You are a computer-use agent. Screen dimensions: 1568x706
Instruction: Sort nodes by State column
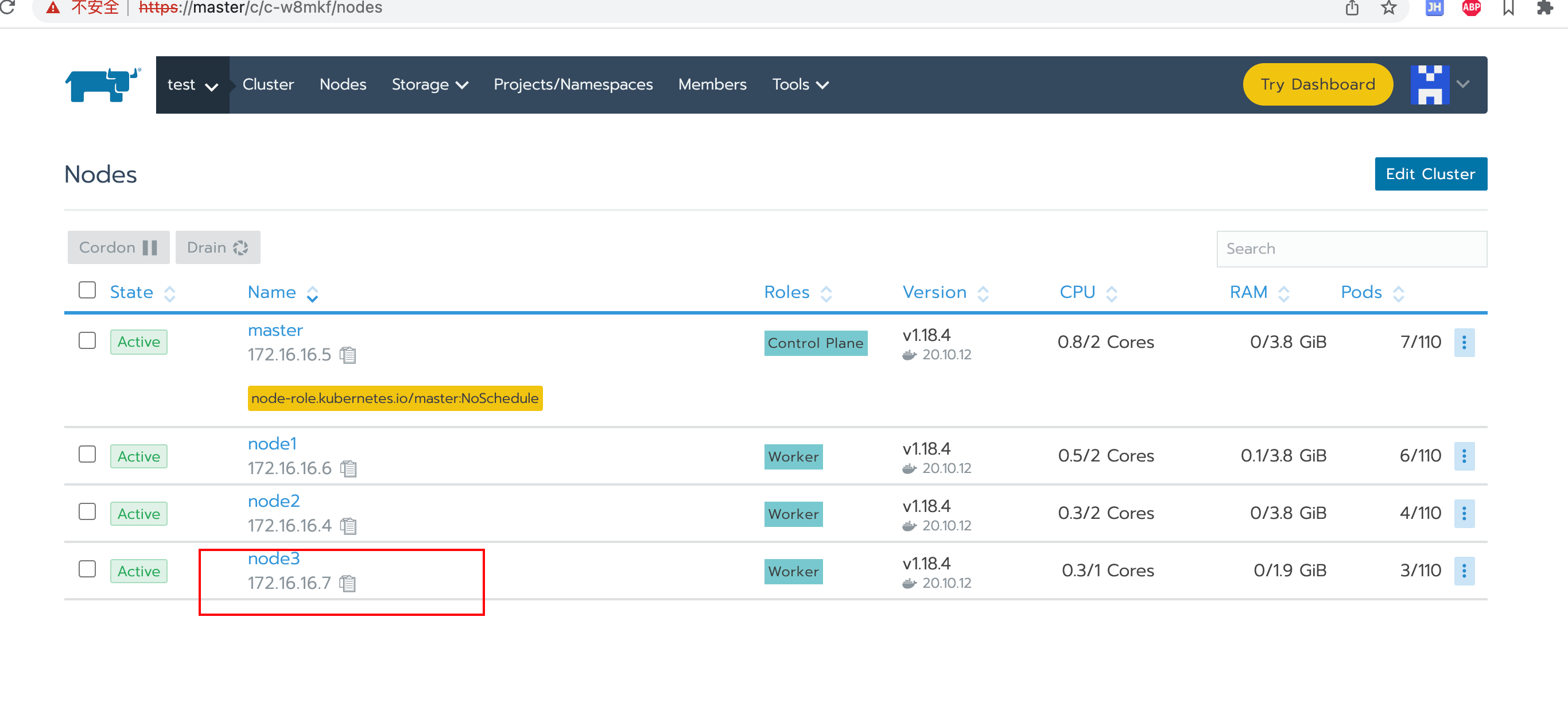(142, 293)
